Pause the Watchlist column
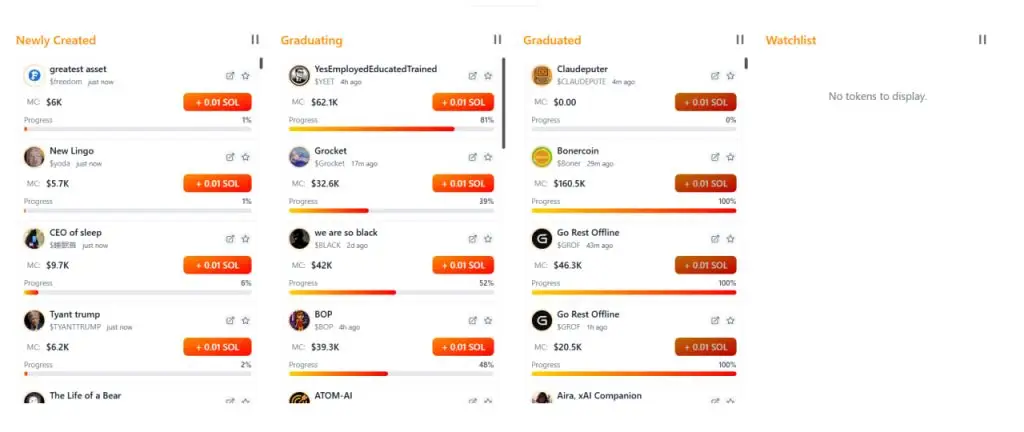The image size is (1024, 432). click(982, 39)
